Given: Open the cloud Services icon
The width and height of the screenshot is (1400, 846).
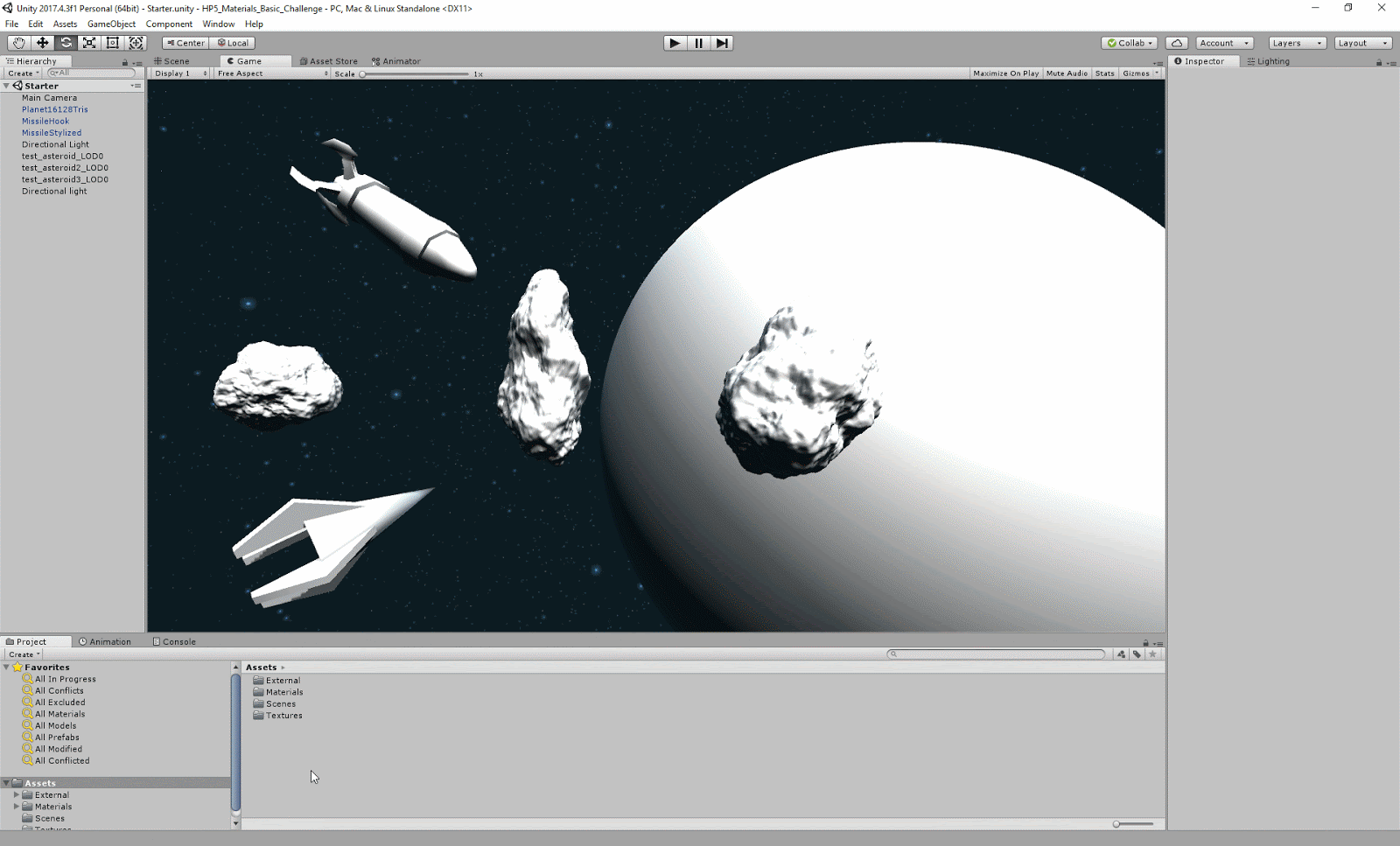Looking at the screenshot, I should click(1177, 43).
